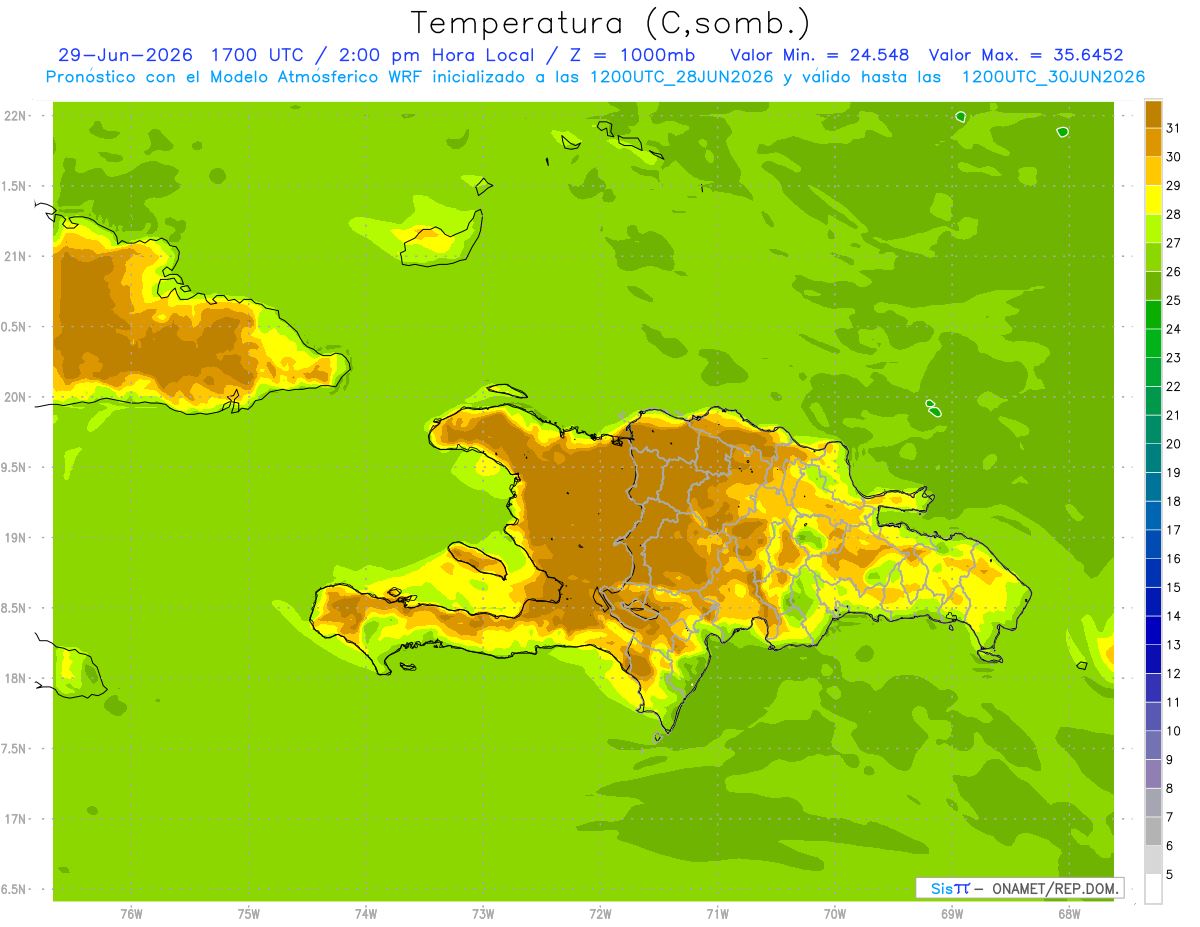Viewport: 1200px width, 927px height.
Task: Click the "1200UTC_30JUN2026" valid-until time
Action: coord(1053,77)
